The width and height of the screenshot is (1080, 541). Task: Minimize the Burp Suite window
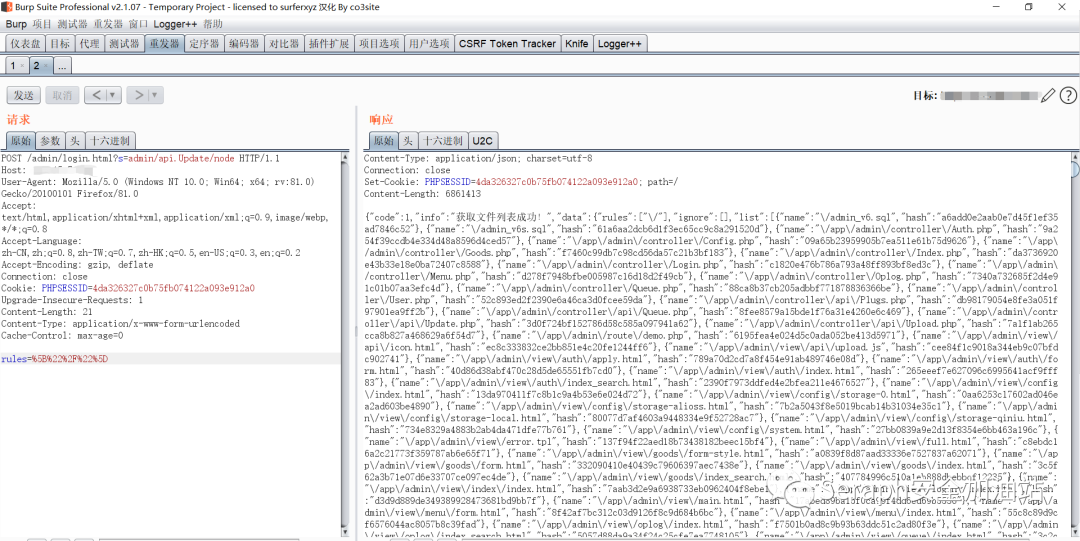[998, 7]
